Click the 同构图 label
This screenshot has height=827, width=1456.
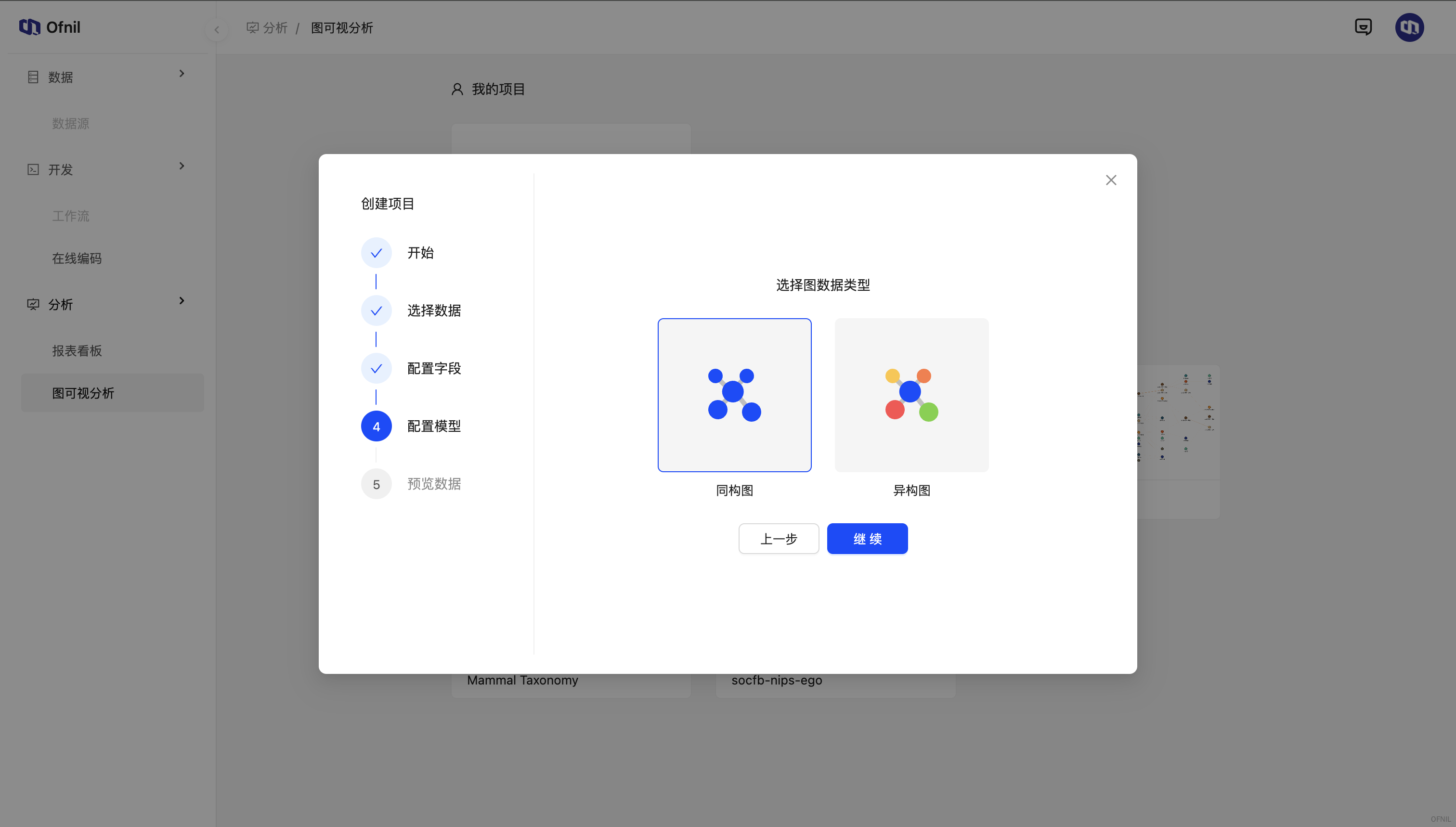[734, 490]
